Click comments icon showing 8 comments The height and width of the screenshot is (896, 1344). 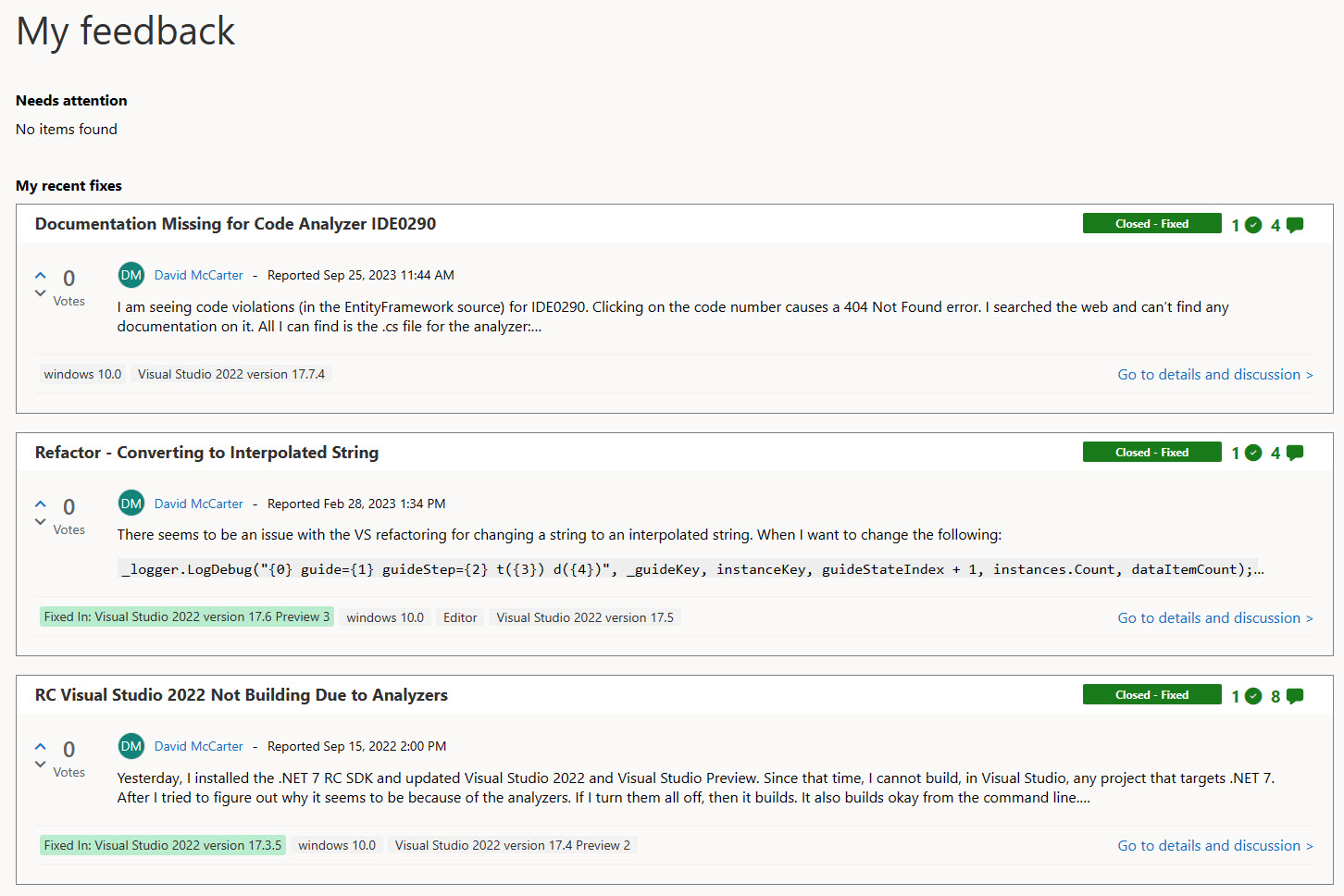1295,696
